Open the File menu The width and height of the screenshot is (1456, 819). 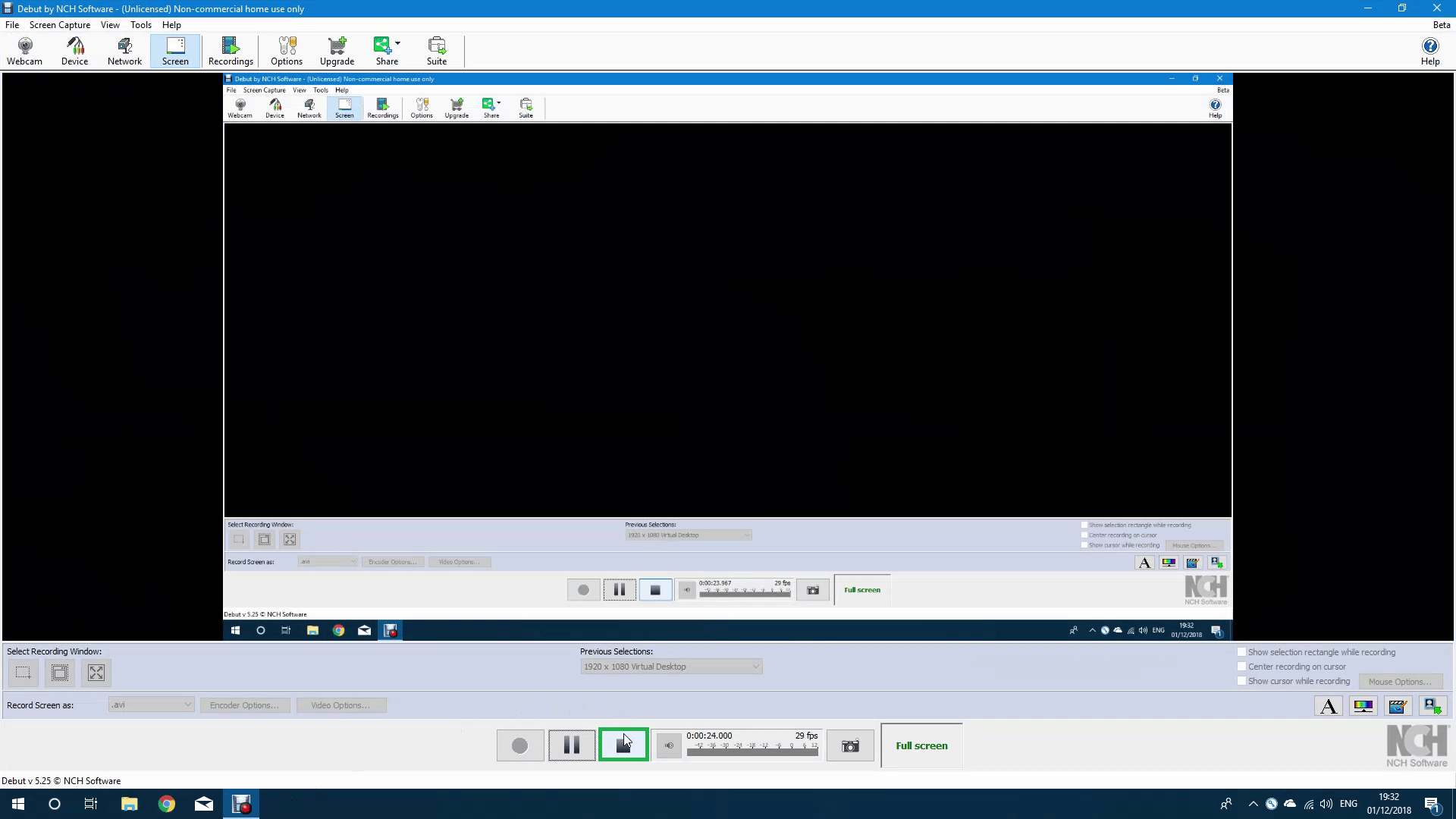12,25
